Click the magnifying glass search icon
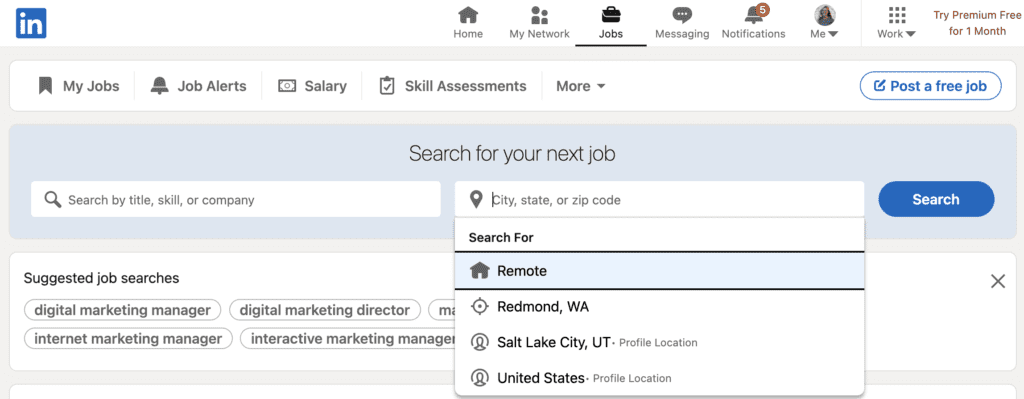The image size is (1024, 399). (53, 199)
